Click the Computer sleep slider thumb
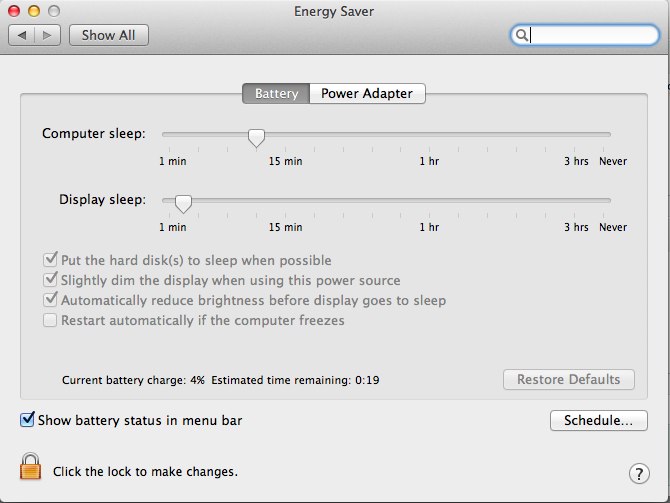Viewport: 670px width, 503px height. pyautogui.click(x=256, y=138)
